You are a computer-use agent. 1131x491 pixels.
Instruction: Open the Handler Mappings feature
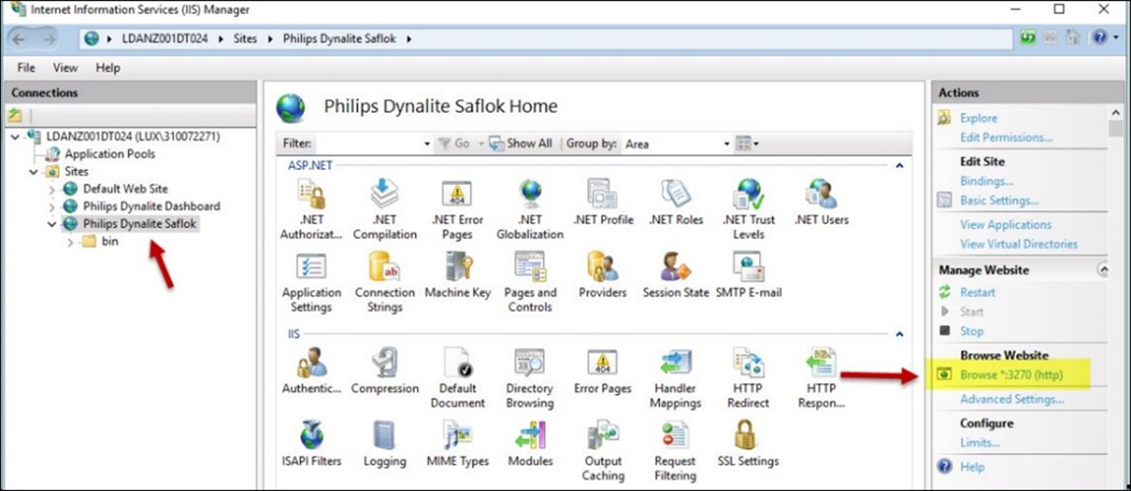coord(675,364)
